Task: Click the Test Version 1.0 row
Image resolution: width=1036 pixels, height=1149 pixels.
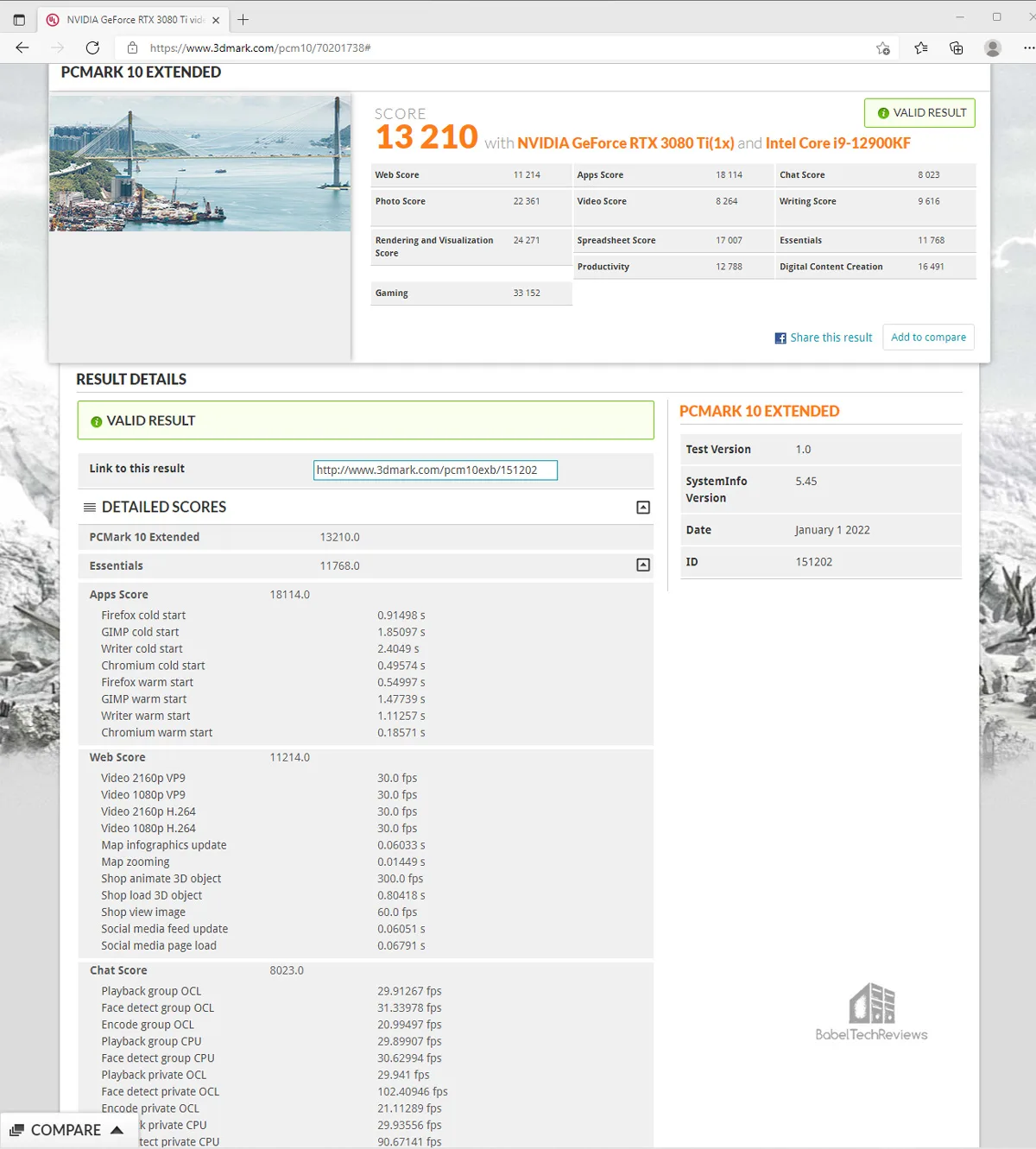Action: tap(821, 450)
